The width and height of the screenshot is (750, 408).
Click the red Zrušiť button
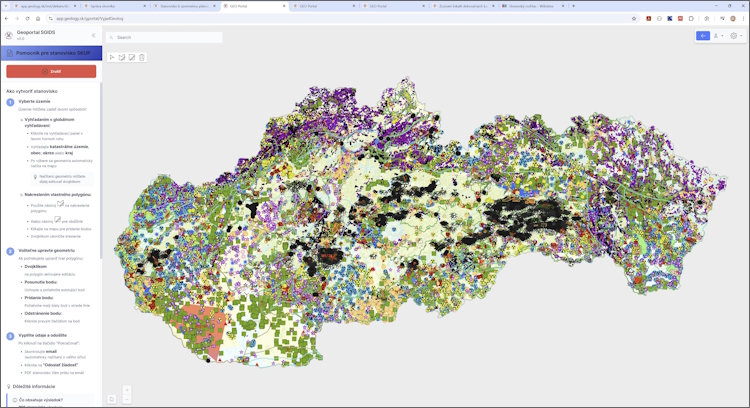tap(51, 71)
